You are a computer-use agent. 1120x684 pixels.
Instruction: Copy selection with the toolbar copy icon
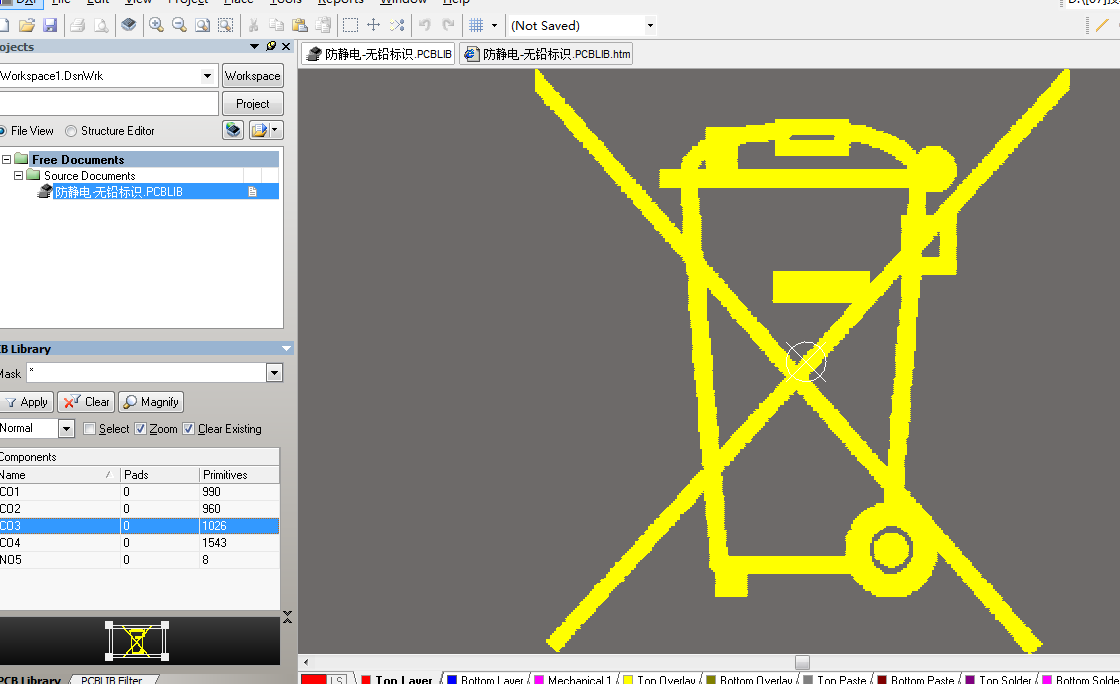tap(276, 26)
